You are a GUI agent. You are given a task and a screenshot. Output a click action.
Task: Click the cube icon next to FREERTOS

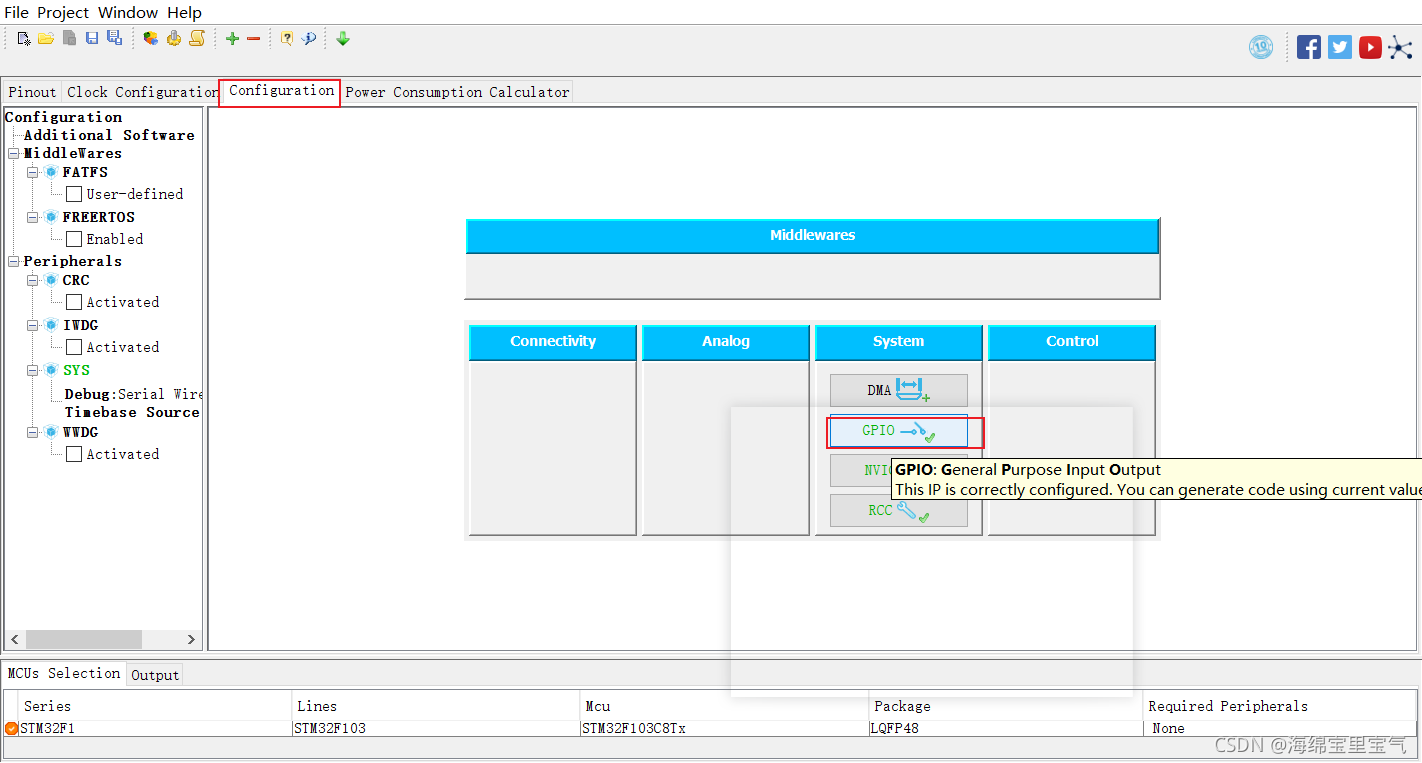tap(51, 217)
